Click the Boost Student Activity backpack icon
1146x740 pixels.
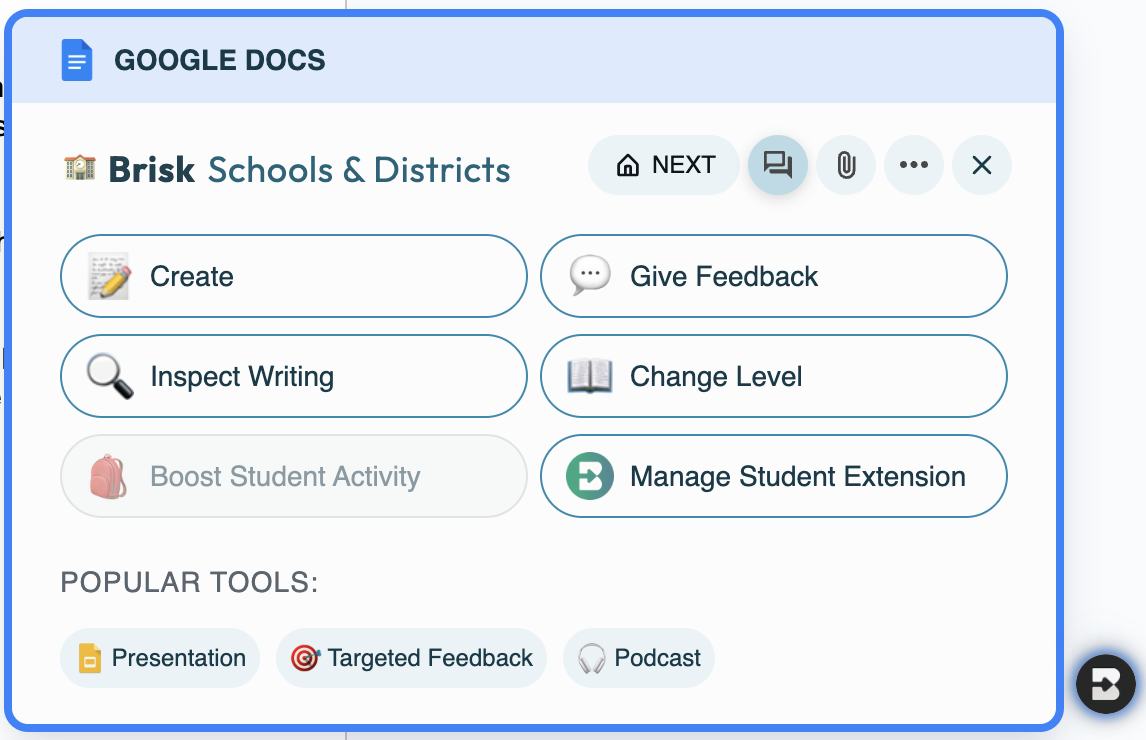108,476
